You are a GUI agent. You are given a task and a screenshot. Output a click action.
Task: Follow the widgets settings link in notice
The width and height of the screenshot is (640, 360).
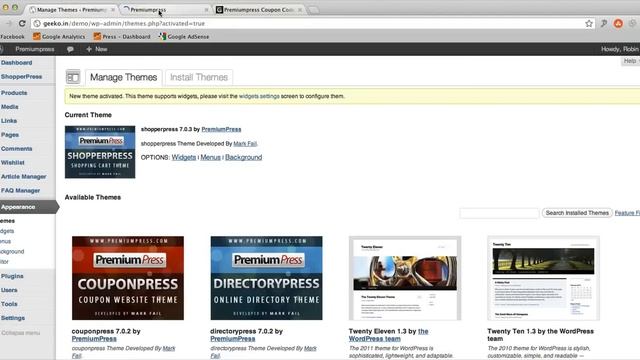tap(259, 96)
